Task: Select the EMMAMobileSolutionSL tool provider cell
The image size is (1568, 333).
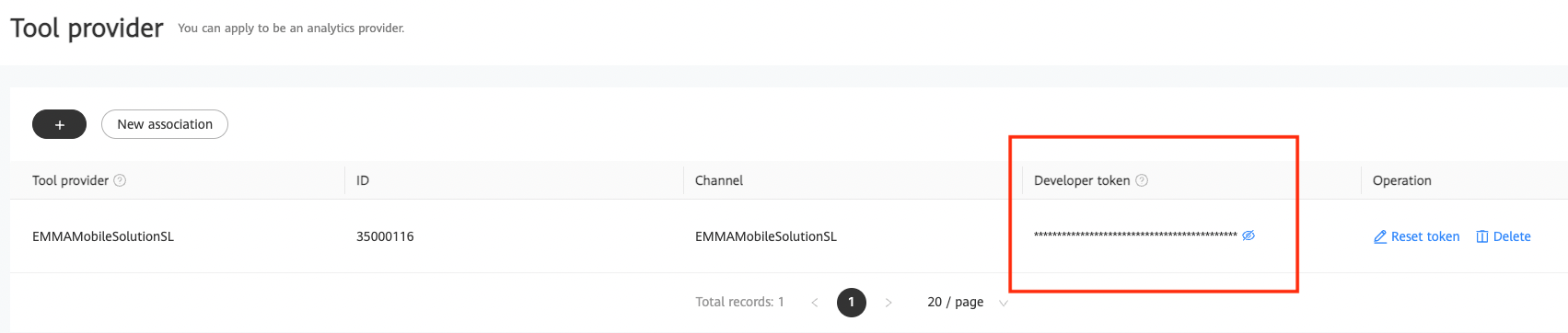Action: point(103,236)
